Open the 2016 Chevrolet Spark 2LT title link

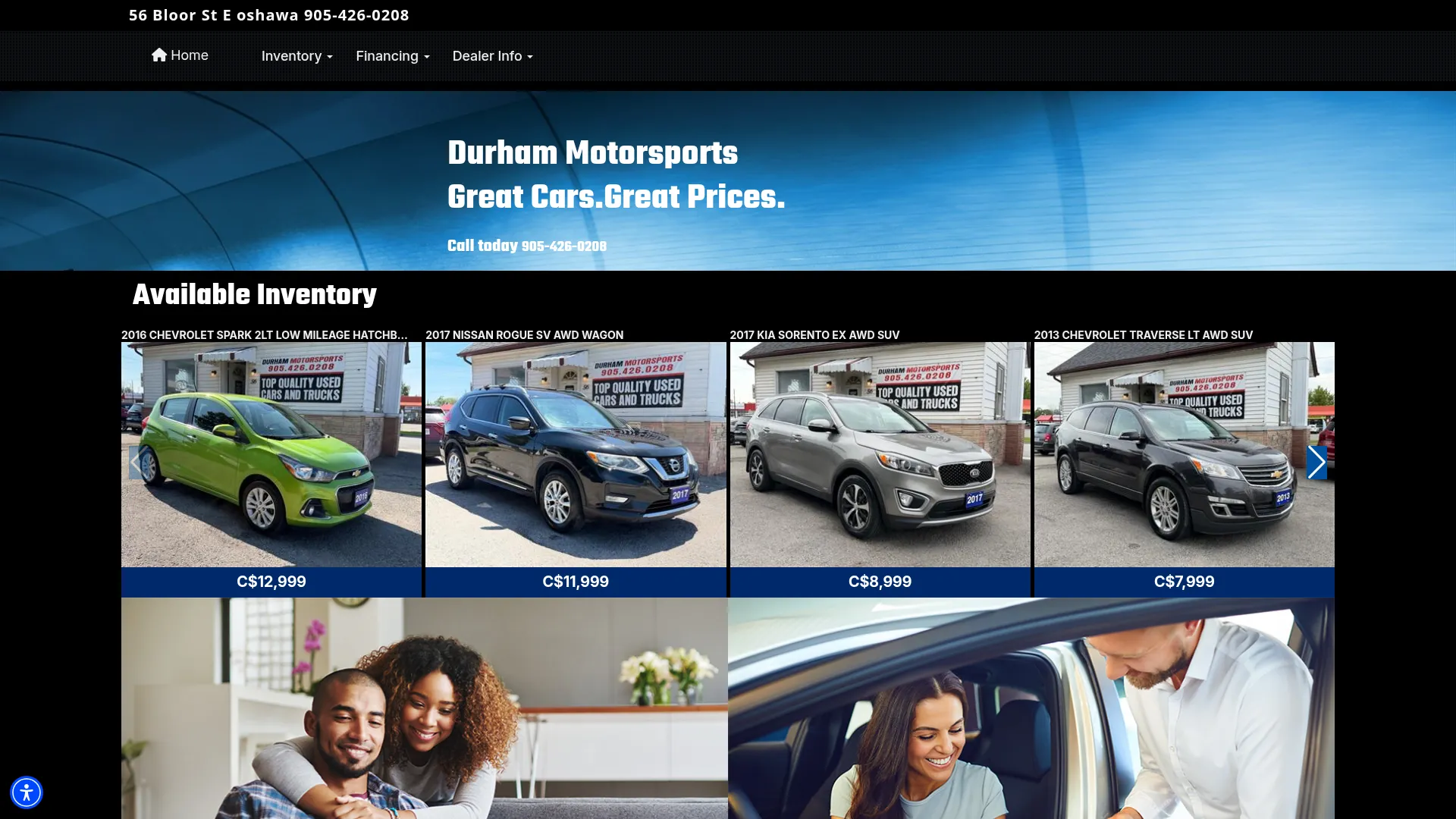coord(264,334)
